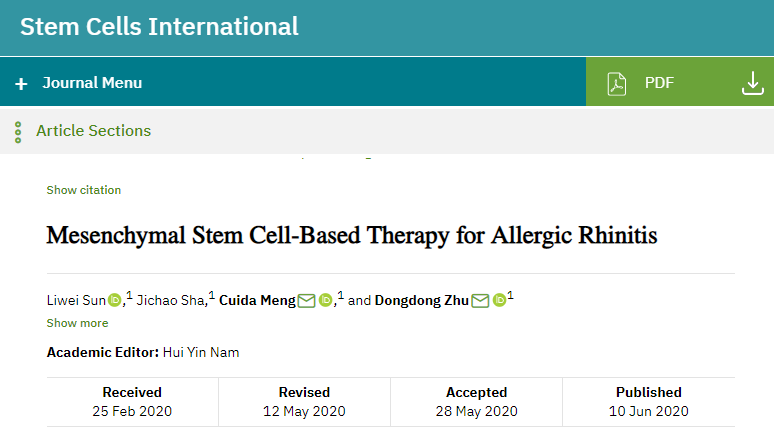The height and width of the screenshot is (448, 774).
Task: Click the plus icon beside Journal Menu
Action: point(21,83)
